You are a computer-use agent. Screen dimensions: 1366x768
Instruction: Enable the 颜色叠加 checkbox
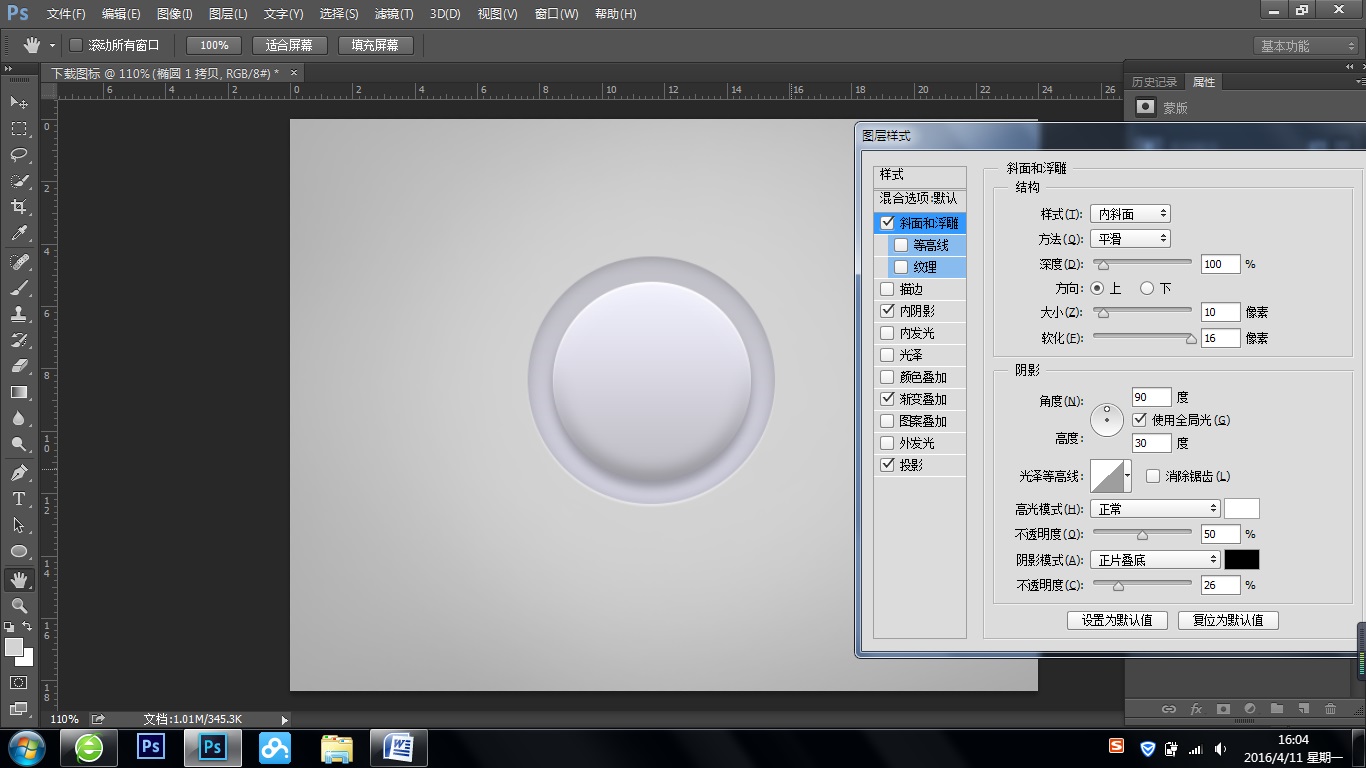click(x=887, y=377)
